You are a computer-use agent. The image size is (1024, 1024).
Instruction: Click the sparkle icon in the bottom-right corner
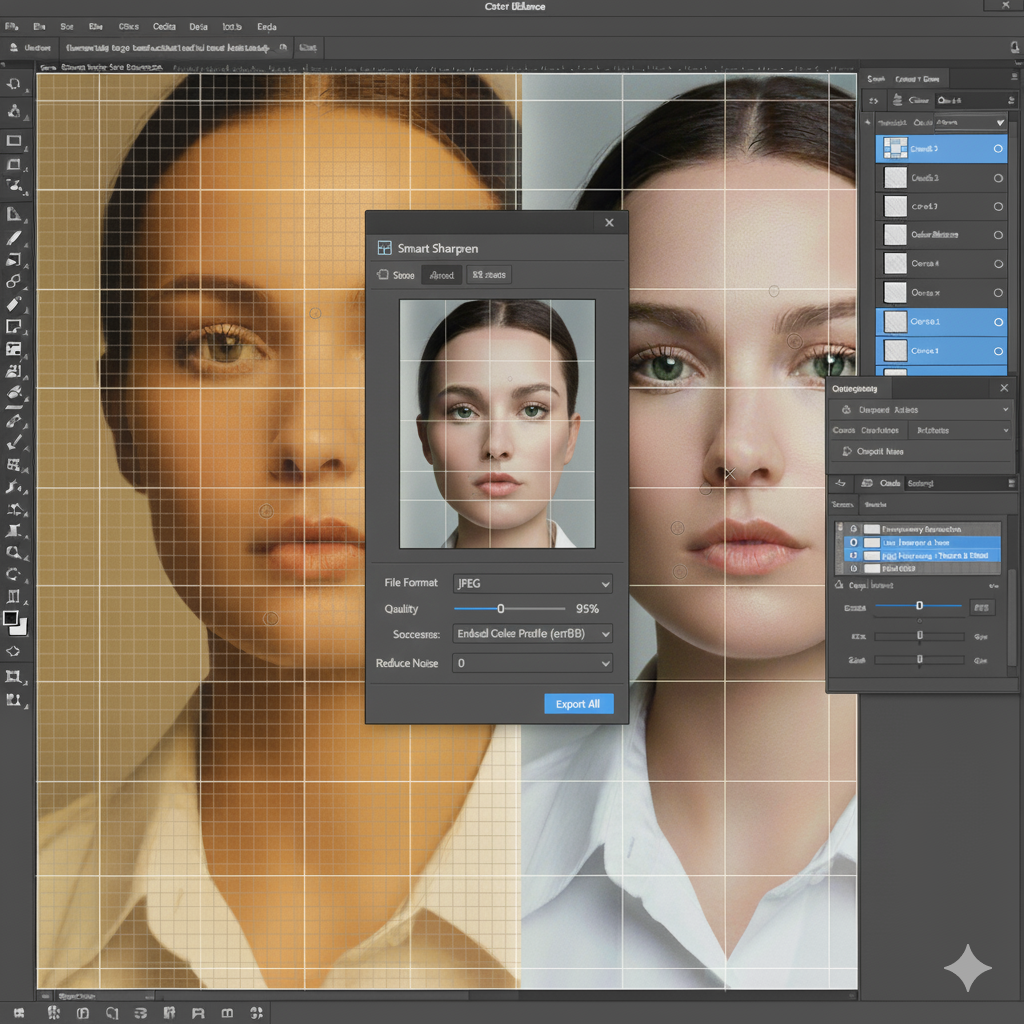[967, 968]
